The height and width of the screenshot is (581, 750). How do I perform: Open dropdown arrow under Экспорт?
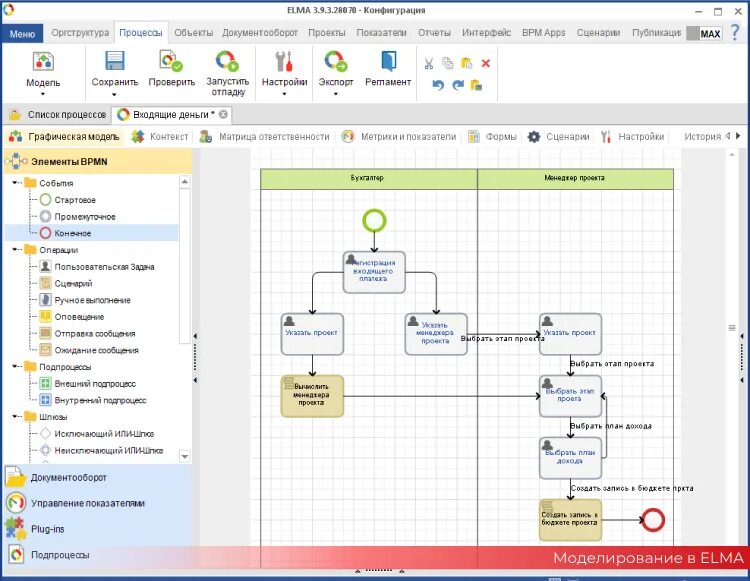(x=336, y=94)
